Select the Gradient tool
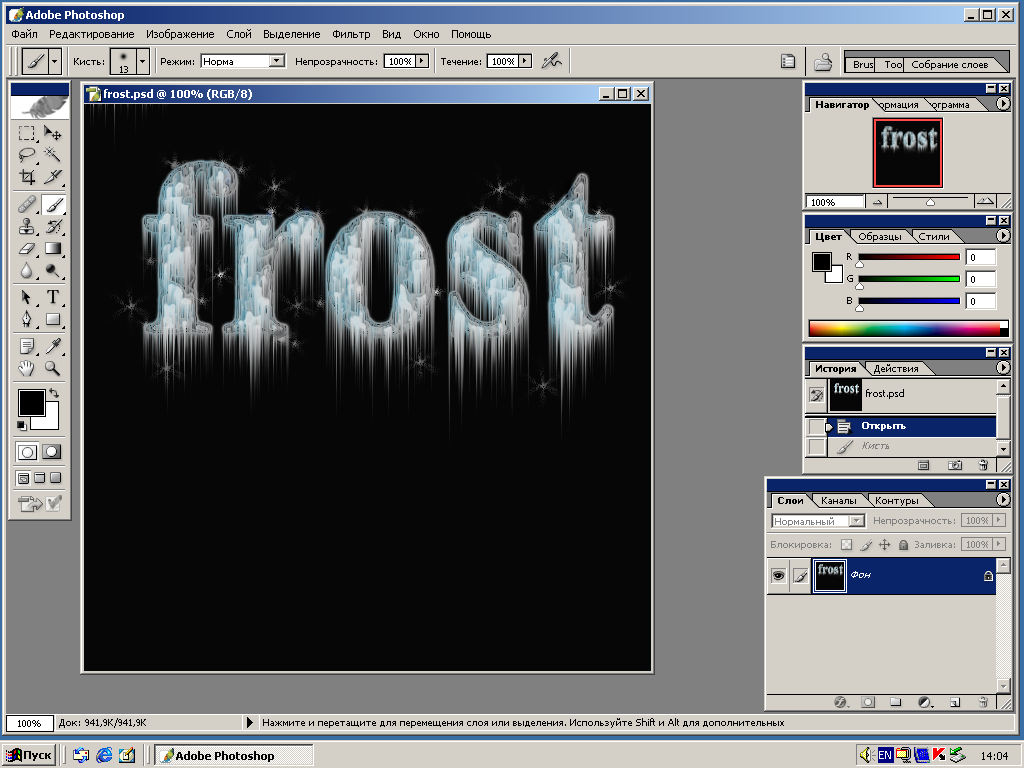Screen dimensions: 1024x768 (x=53, y=248)
